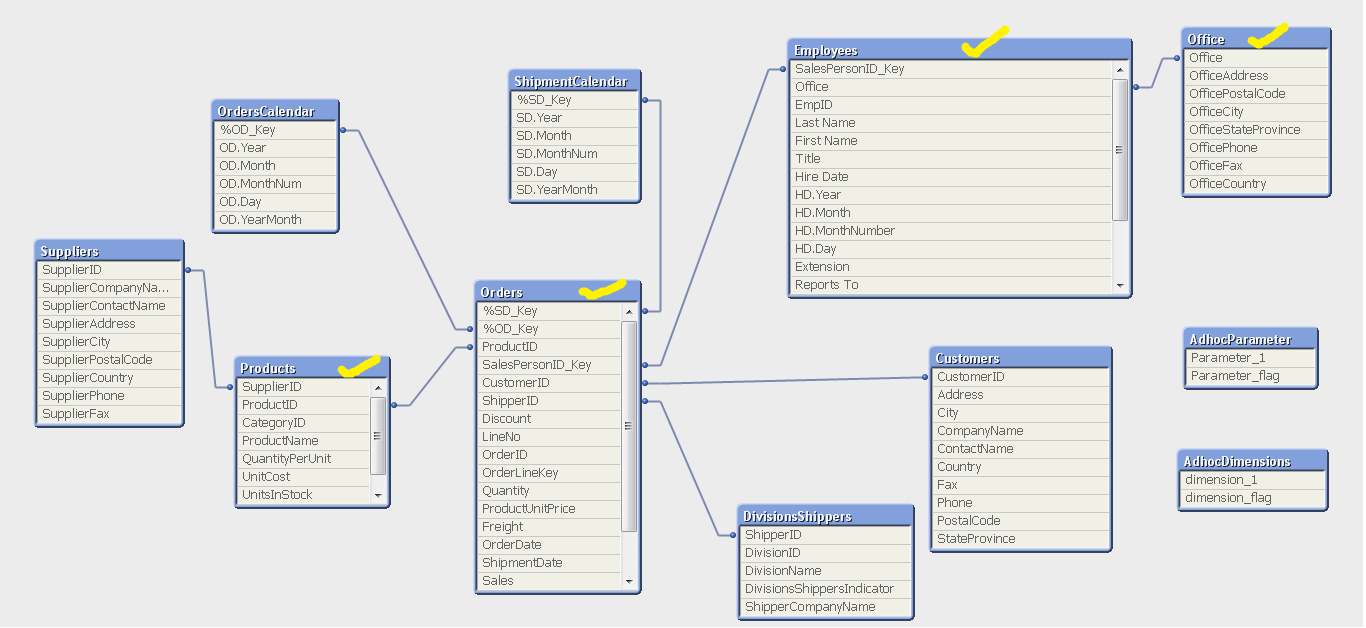Select the OD.YearMonth field
Viewport: 1366px width, 628px height.
277,219
